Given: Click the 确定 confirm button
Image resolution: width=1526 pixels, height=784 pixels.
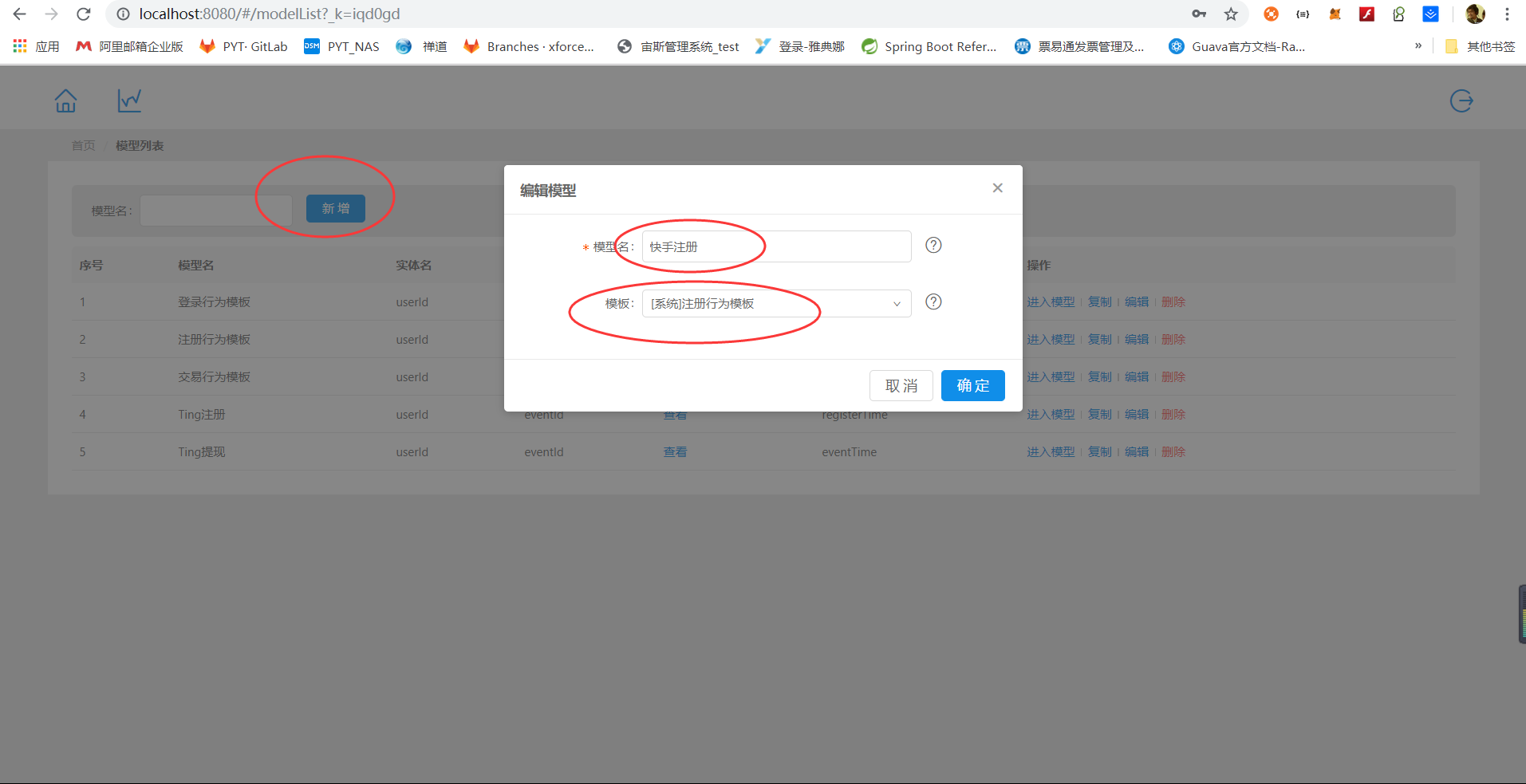Looking at the screenshot, I should pos(972,386).
